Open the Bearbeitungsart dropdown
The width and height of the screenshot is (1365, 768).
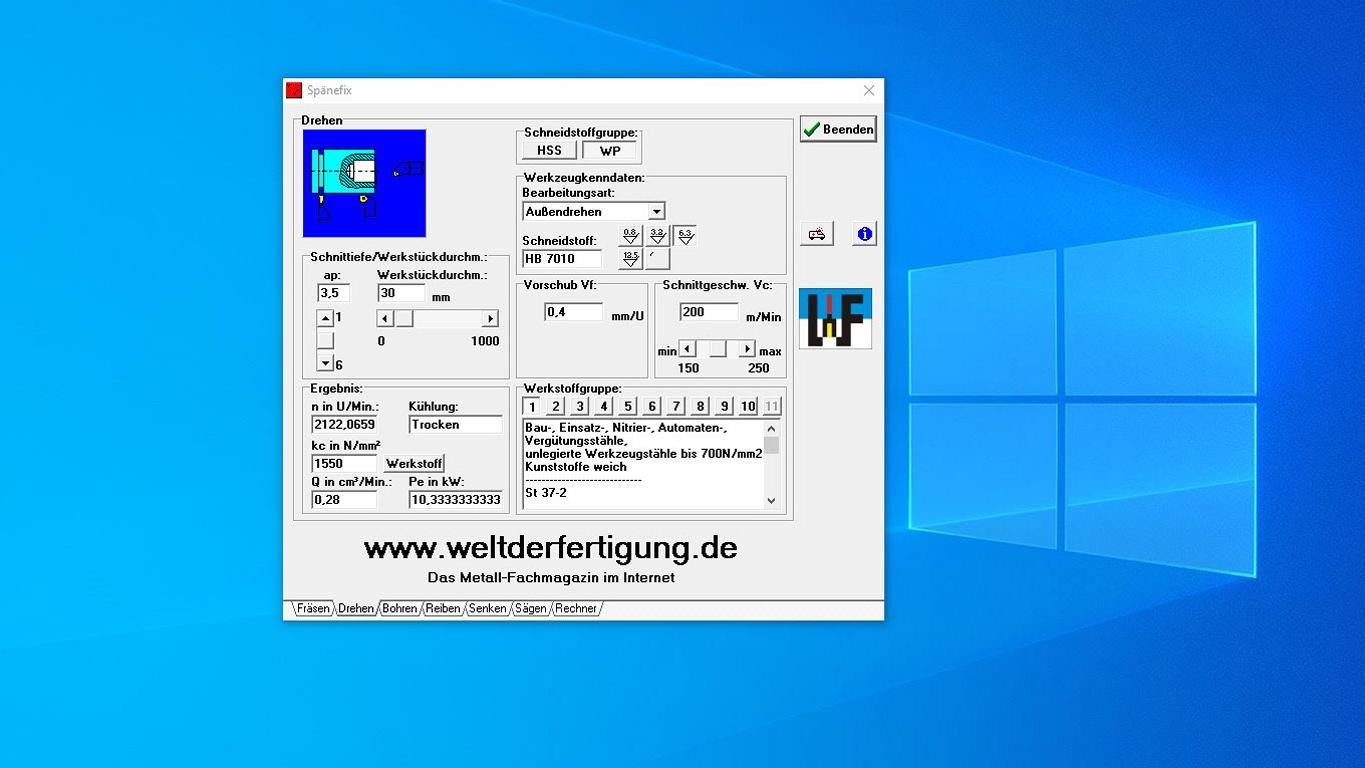coord(656,212)
